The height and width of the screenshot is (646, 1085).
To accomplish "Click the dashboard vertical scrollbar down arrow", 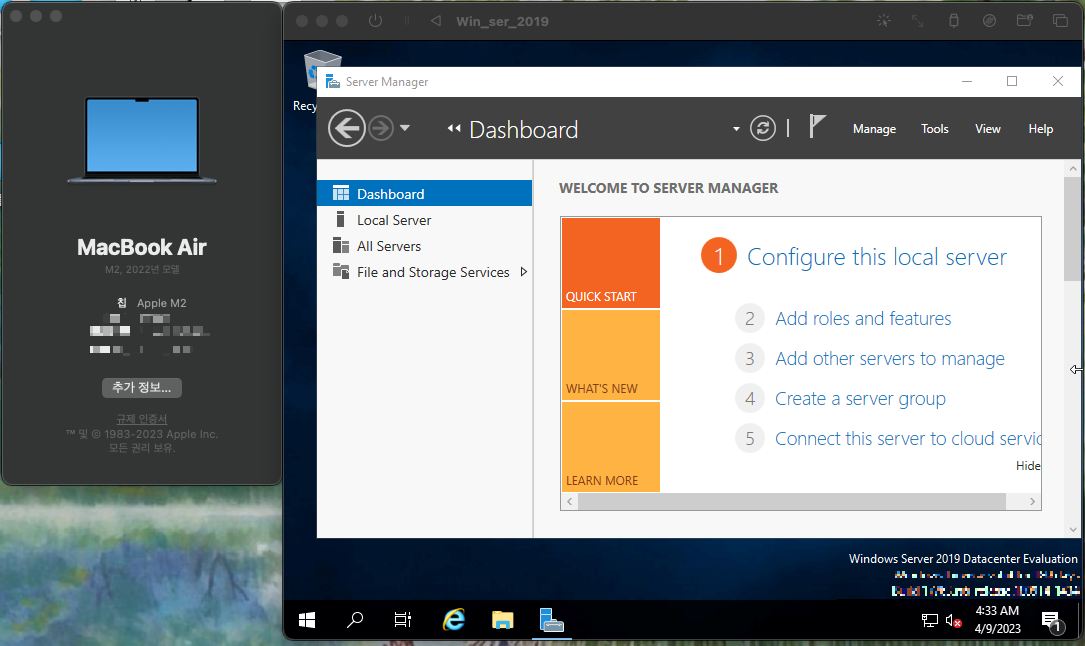I will coord(1073,530).
